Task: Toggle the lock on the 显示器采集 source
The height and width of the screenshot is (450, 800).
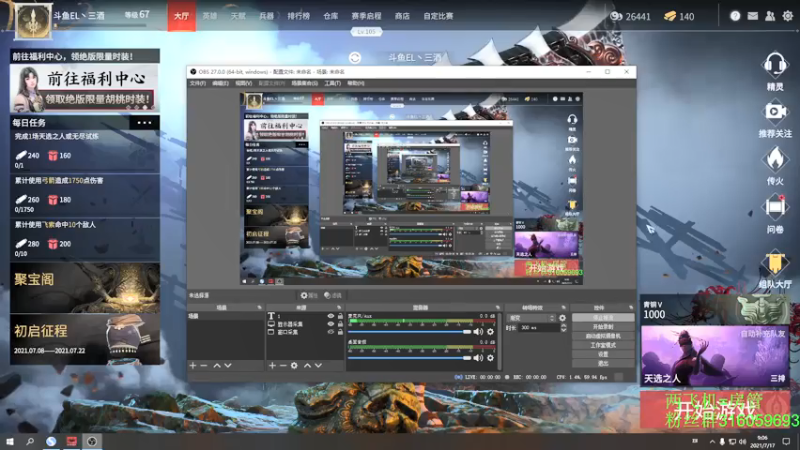Action: (x=340, y=324)
